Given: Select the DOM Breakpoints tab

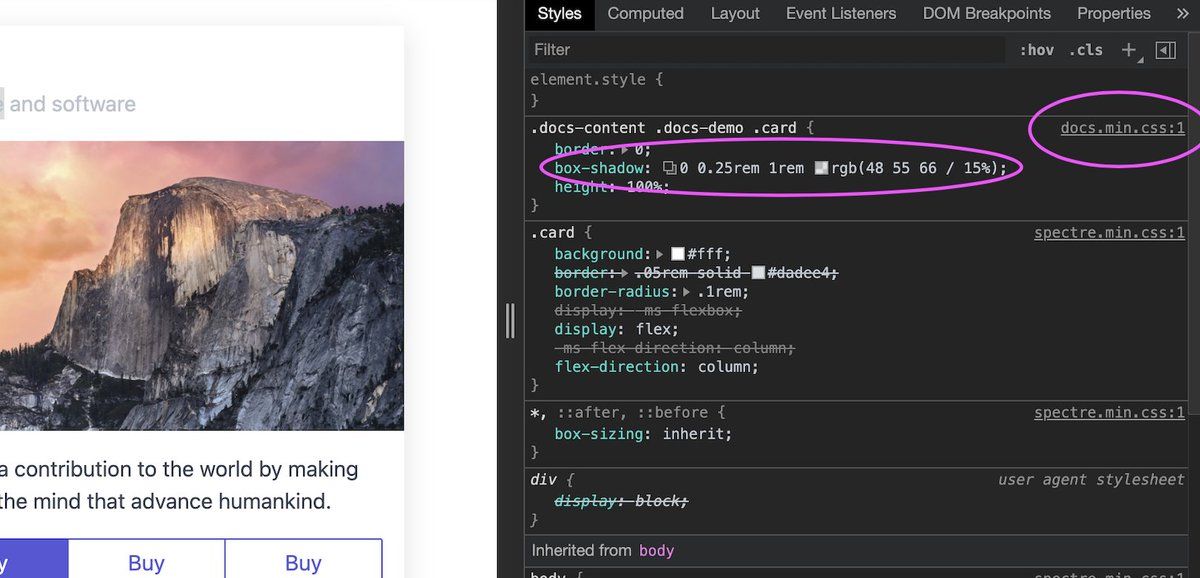Looking at the screenshot, I should (x=986, y=13).
